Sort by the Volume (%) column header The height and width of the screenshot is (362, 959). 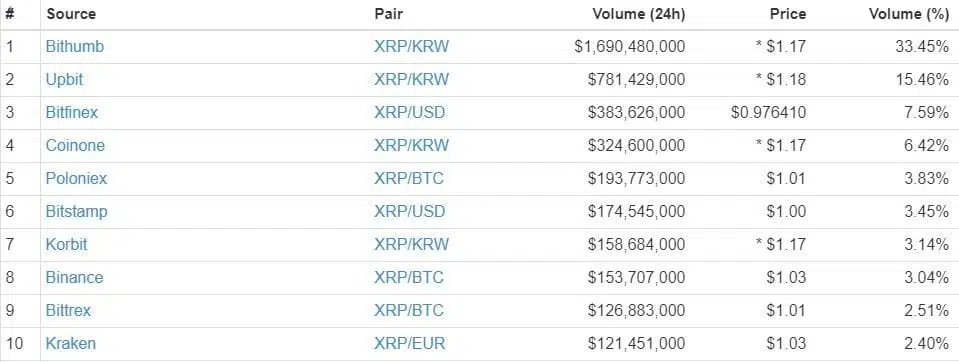point(909,14)
